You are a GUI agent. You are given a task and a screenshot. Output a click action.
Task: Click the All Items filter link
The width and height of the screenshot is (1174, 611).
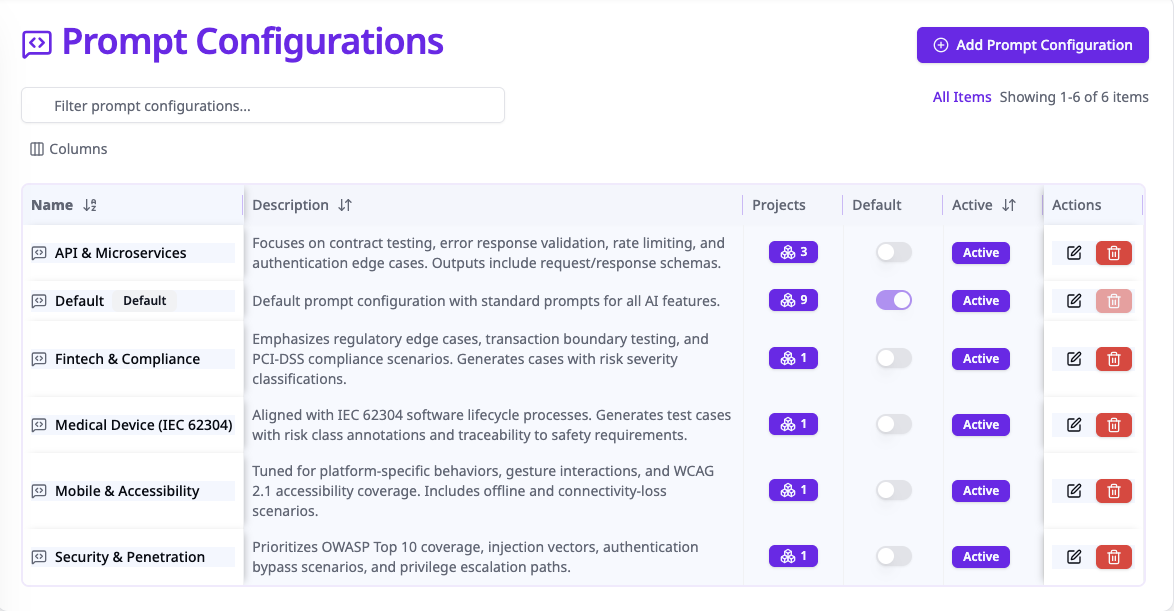962,97
